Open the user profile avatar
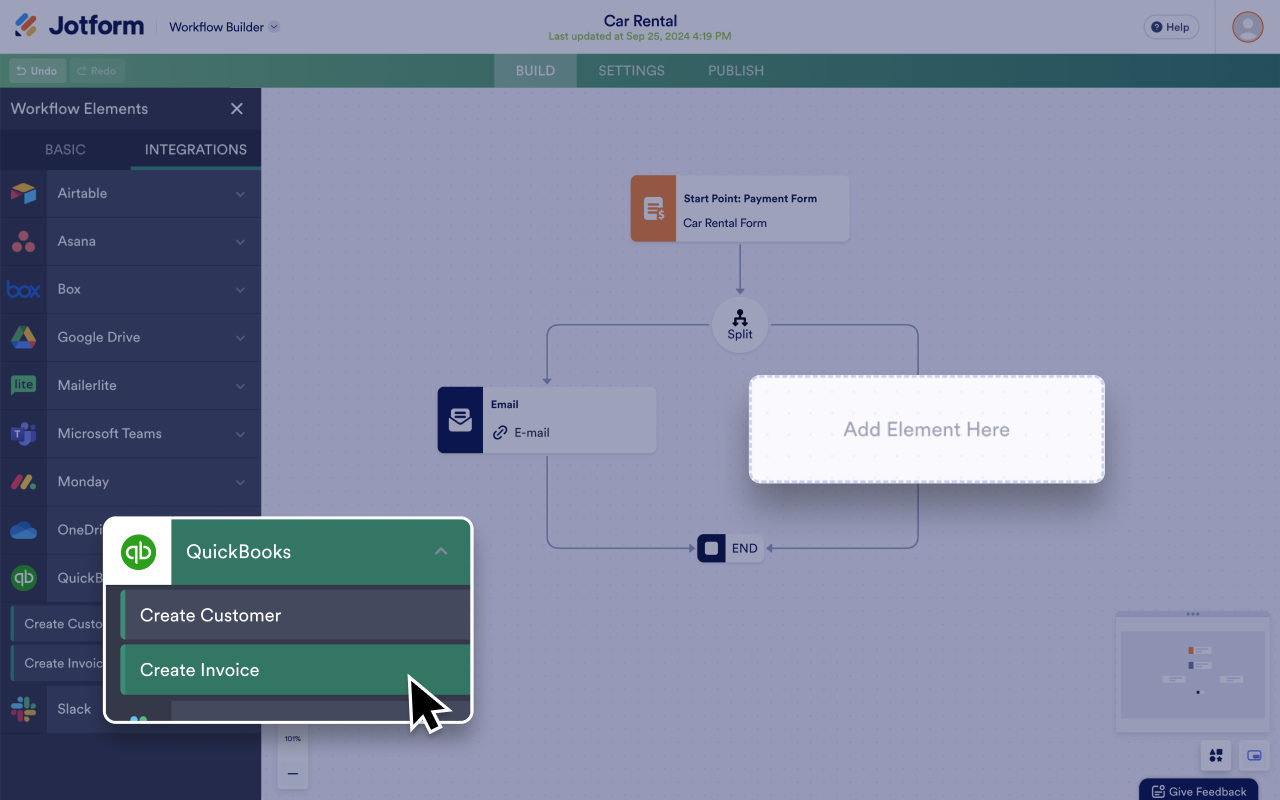The height and width of the screenshot is (800, 1280). coord(1248,27)
